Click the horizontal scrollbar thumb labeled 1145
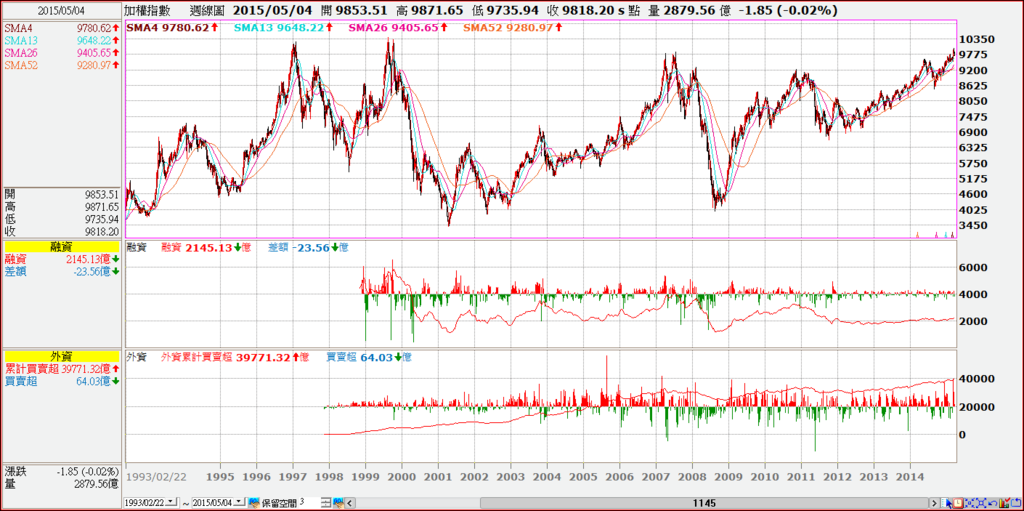1024x511 pixels. (x=704, y=503)
